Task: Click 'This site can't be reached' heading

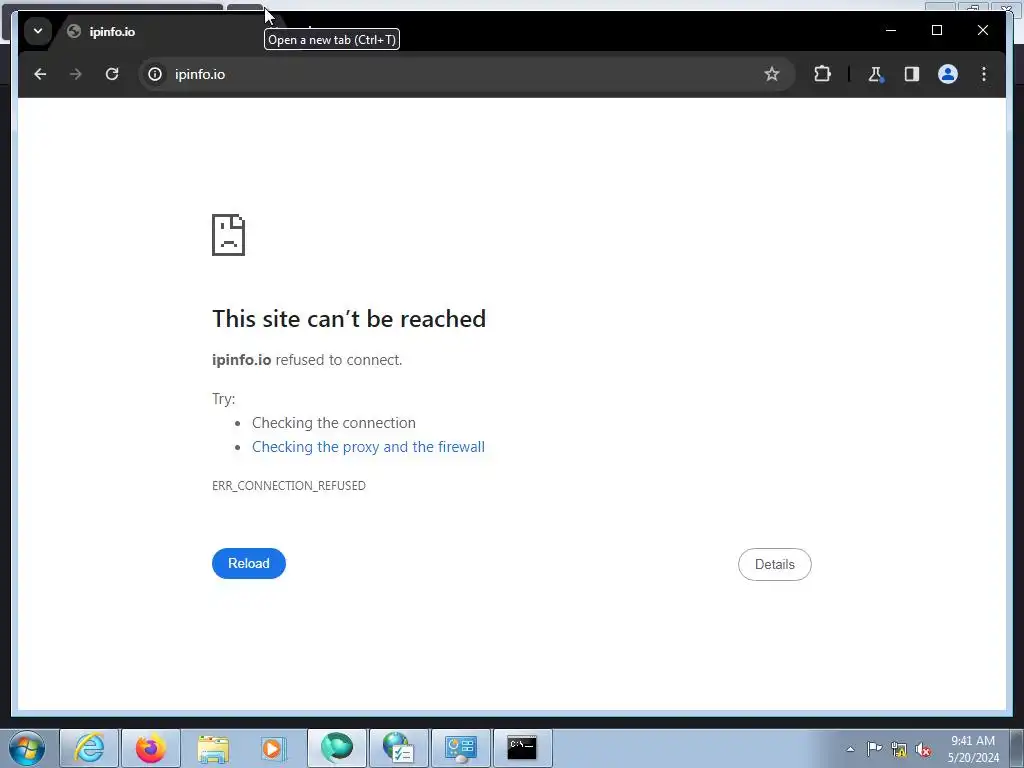Action: [349, 319]
